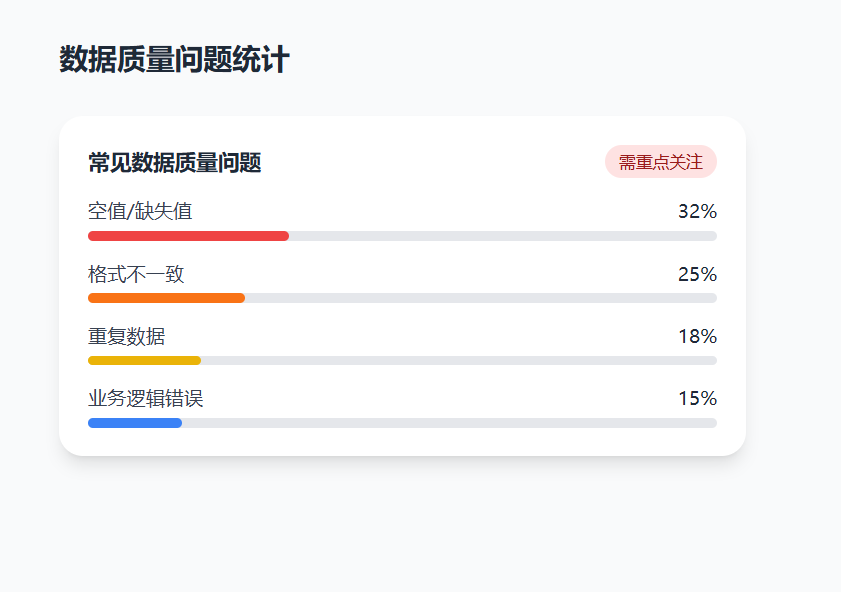Click the 需重点关注 badge
The height and width of the screenshot is (592, 841).
point(661,161)
